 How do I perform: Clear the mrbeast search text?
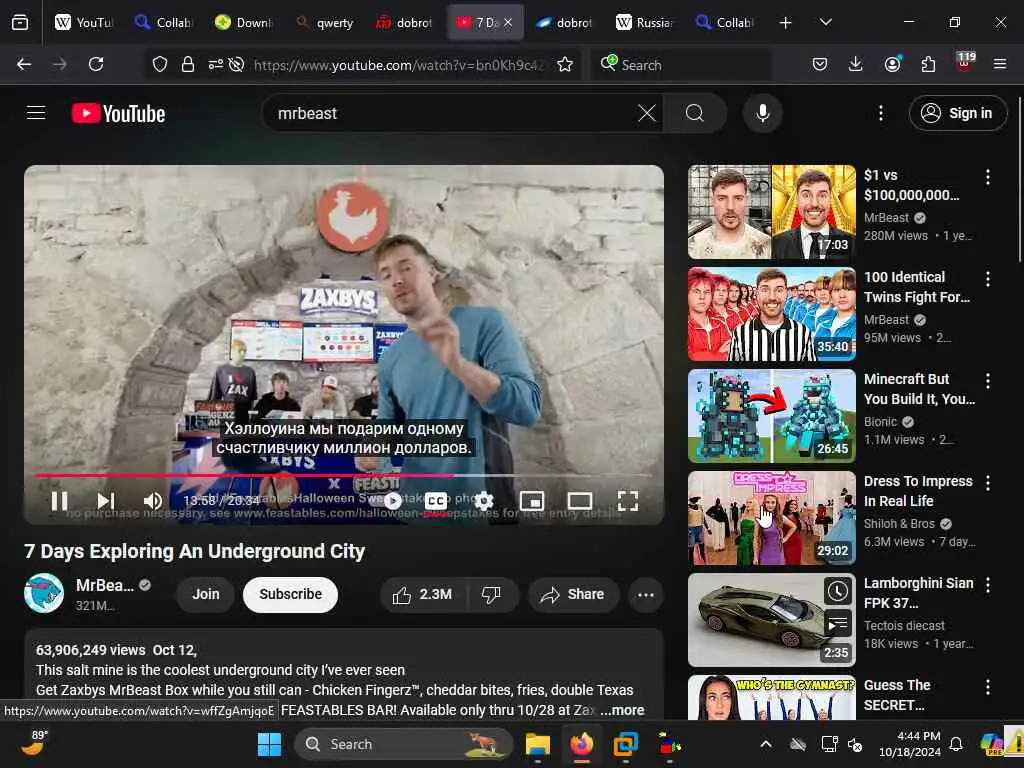click(647, 113)
